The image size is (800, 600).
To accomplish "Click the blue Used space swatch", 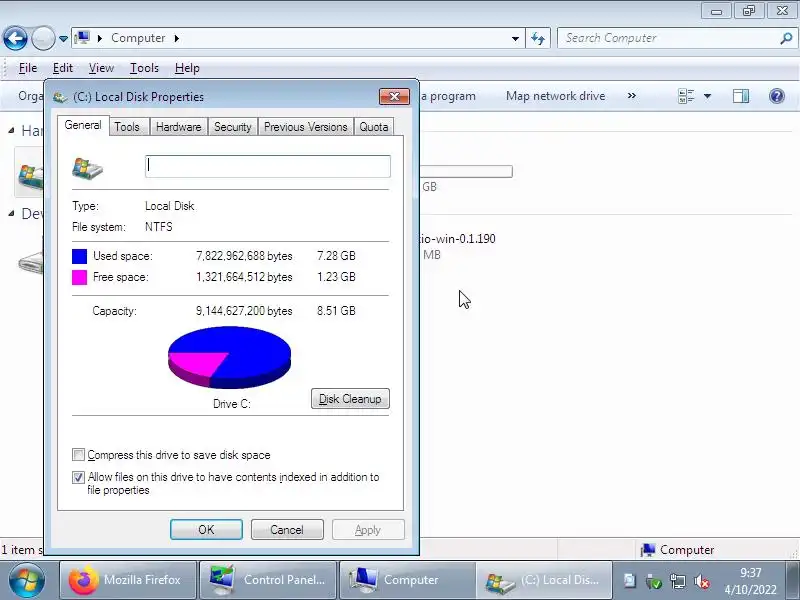I will tap(80, 256).
